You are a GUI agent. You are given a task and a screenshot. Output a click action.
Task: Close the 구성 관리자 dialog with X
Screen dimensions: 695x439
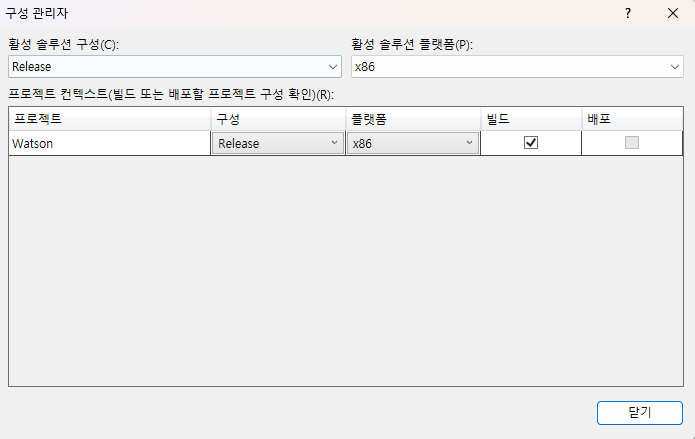(672, 13)
